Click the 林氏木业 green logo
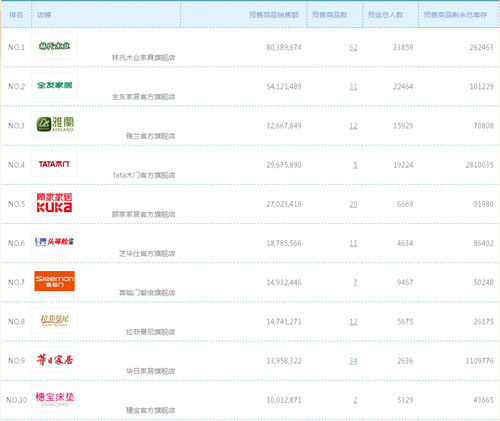Image resolution: width=500 pixels, height=421 pixels. (x=54, y=46)
